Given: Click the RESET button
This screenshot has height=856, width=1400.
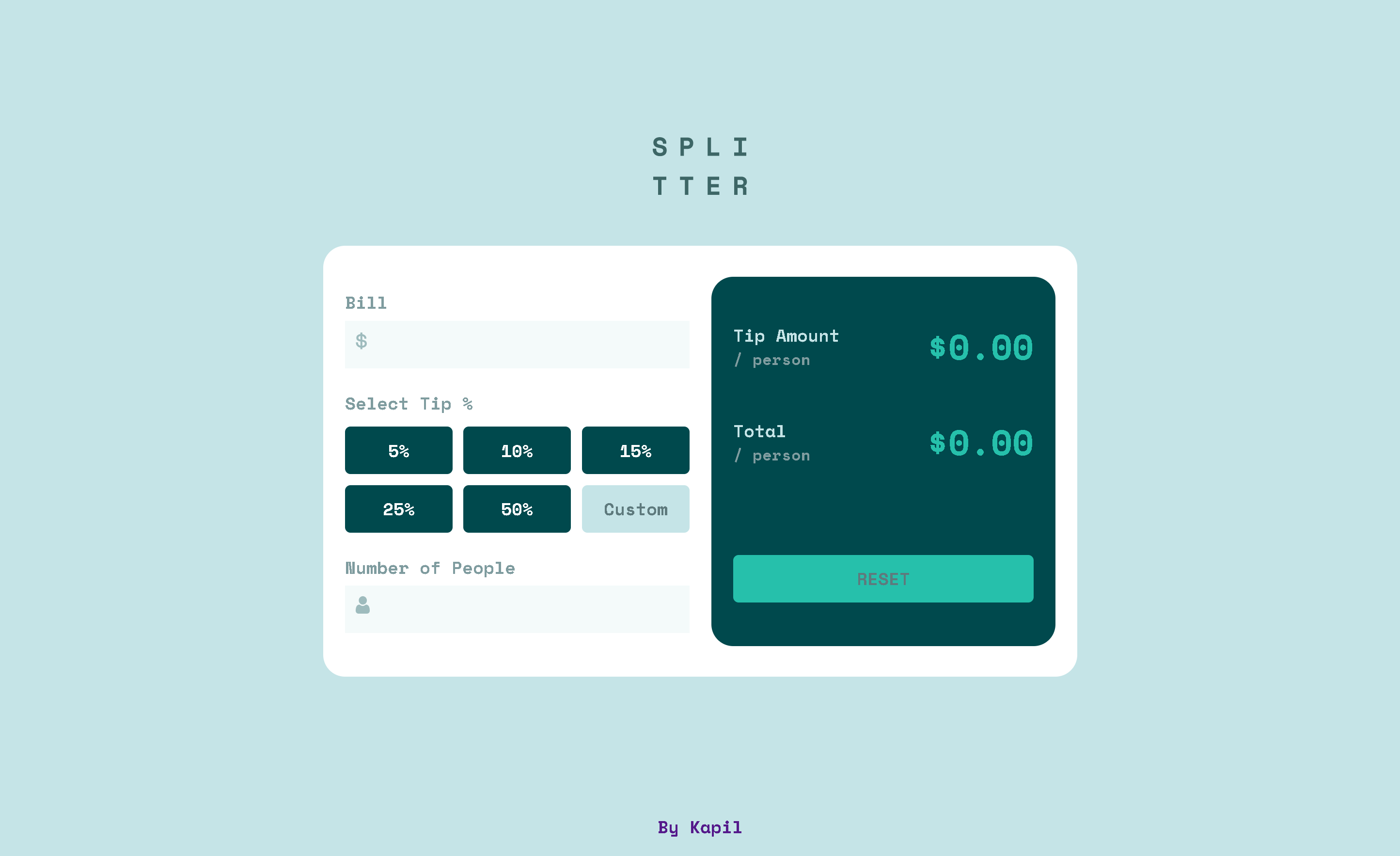Looking at the screenshot, I should pos(884,578).
